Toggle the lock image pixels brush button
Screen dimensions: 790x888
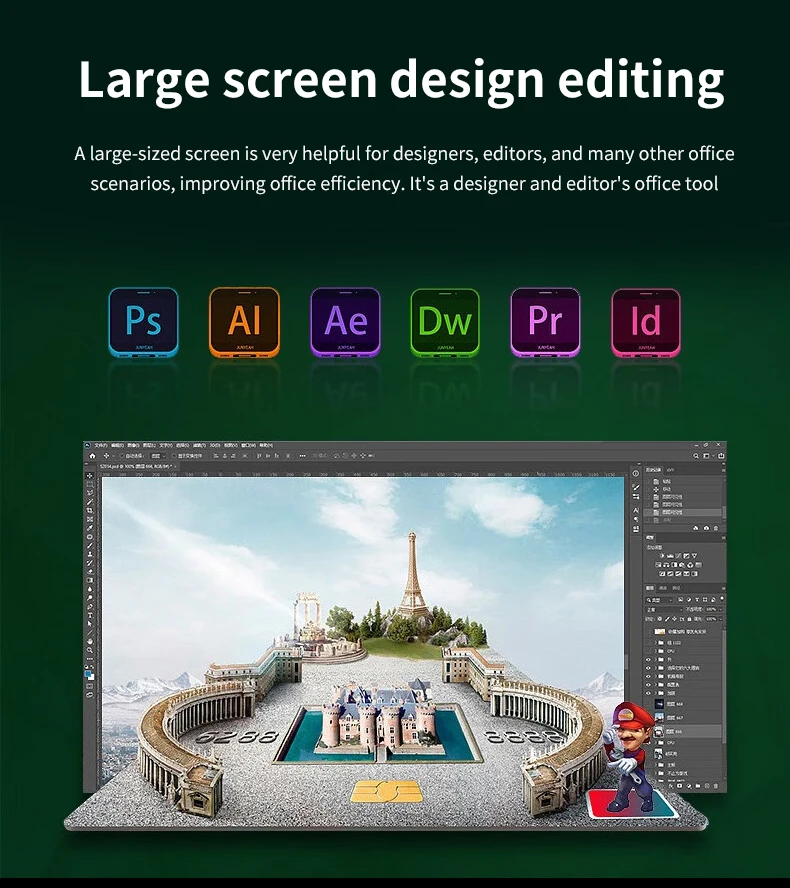pyautogui.click(x=667, y=618)
